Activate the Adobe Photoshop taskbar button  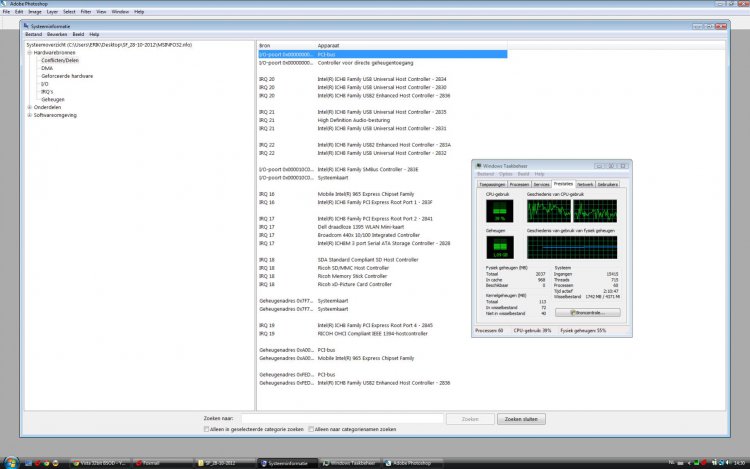[x=411, y=463]
